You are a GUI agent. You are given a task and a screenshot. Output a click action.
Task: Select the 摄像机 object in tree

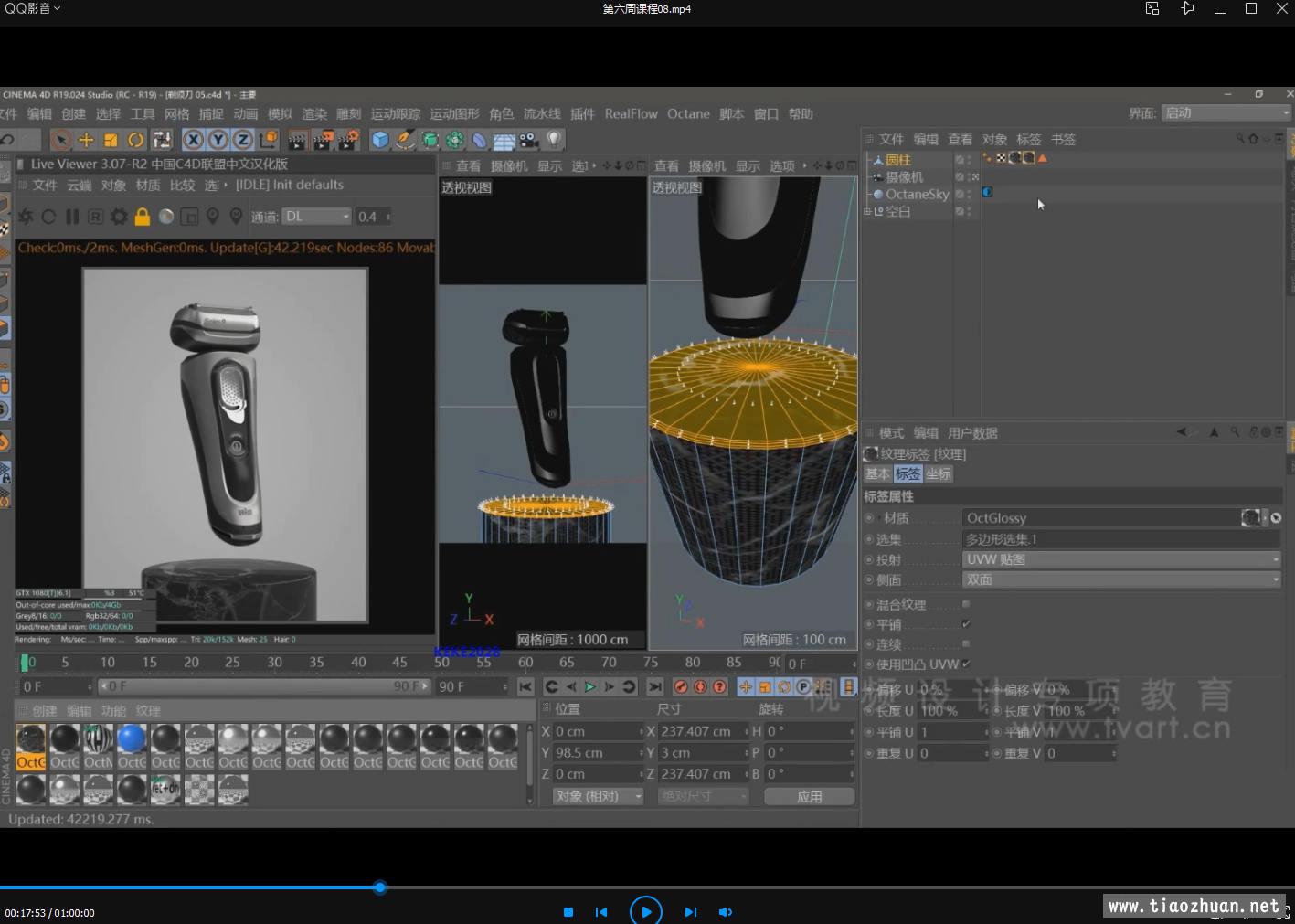point(904,177)
